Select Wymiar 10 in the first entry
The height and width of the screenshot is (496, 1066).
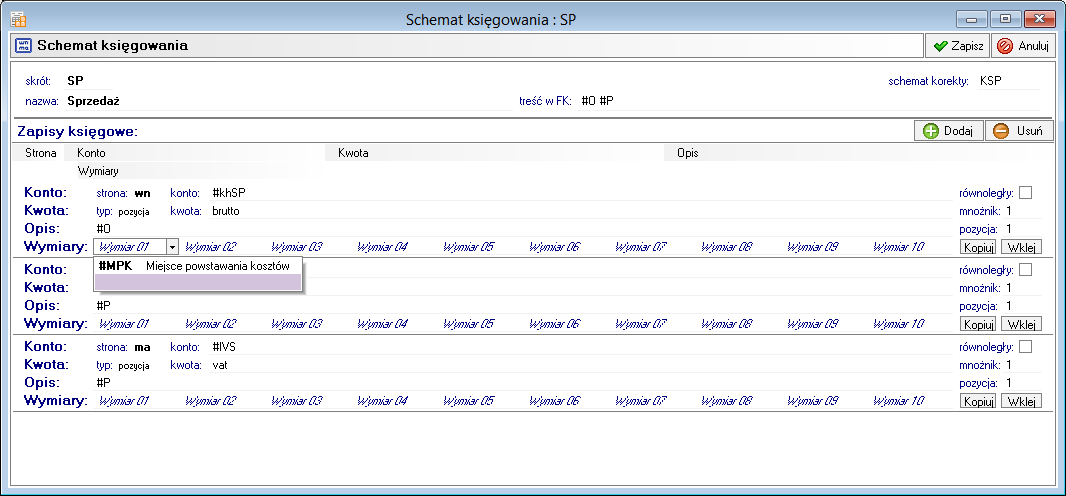pos(899,247)
